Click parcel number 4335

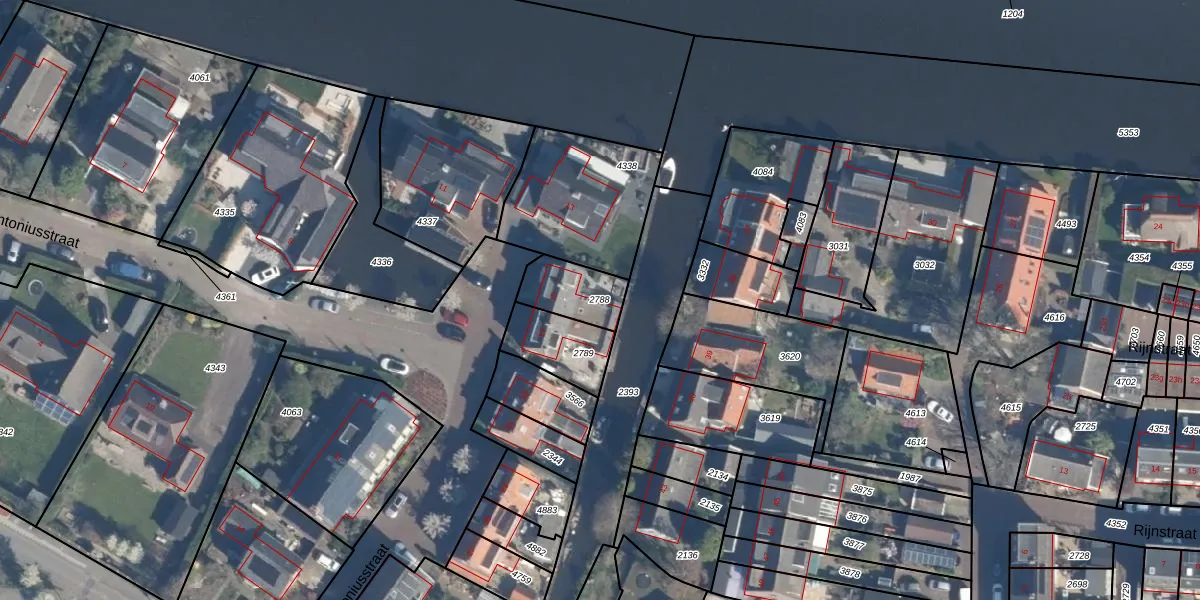click(x=224, y=212)
